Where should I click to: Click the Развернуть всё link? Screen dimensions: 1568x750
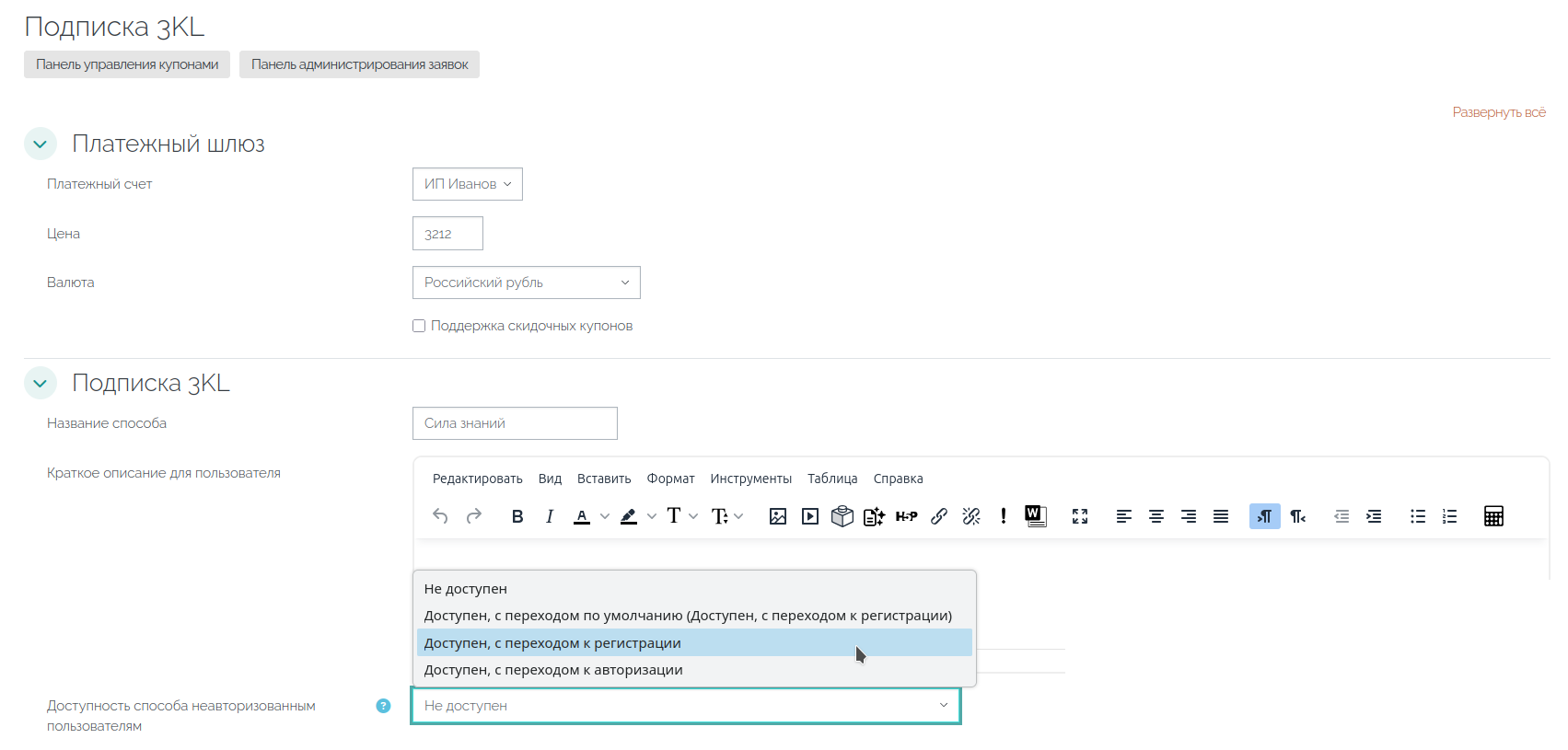coord(1499,112)
